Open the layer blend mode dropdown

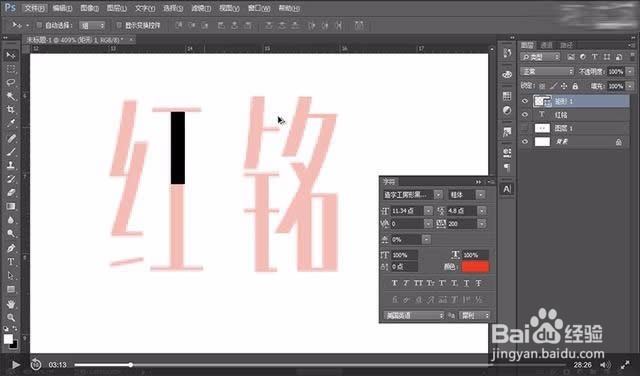click(x=547, y=71)
